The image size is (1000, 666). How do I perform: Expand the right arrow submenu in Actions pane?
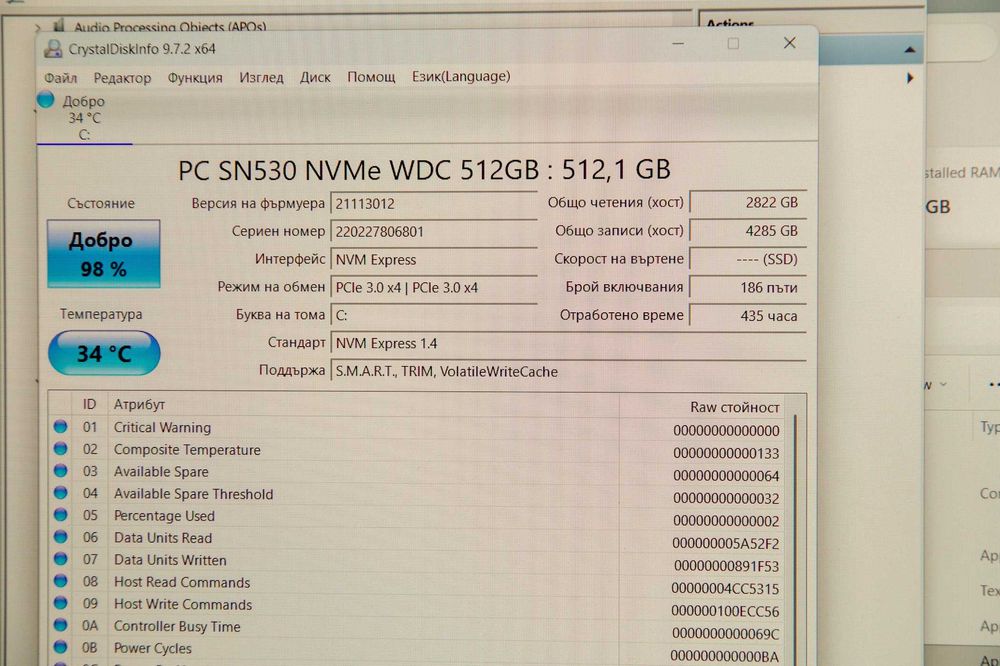coord(910,78)
